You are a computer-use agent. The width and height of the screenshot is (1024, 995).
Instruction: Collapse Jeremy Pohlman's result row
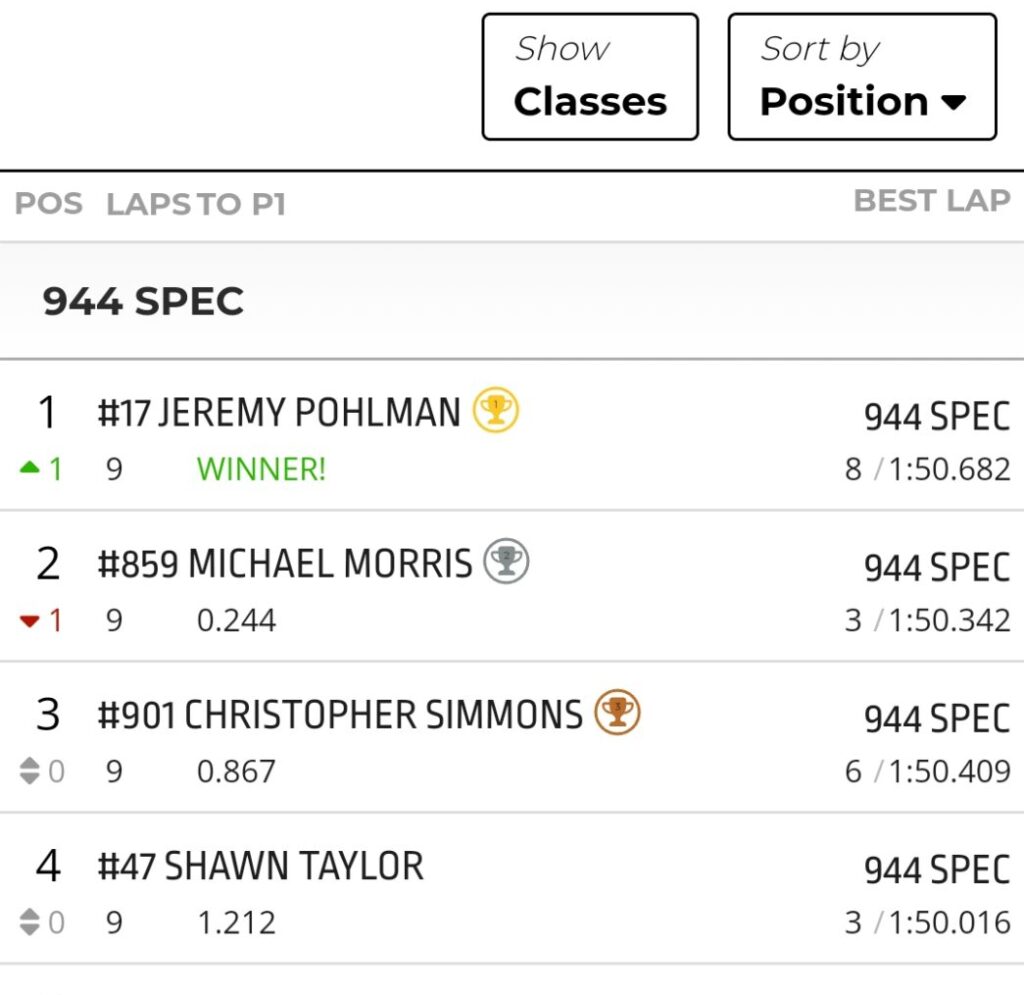(x=300, y=414)
